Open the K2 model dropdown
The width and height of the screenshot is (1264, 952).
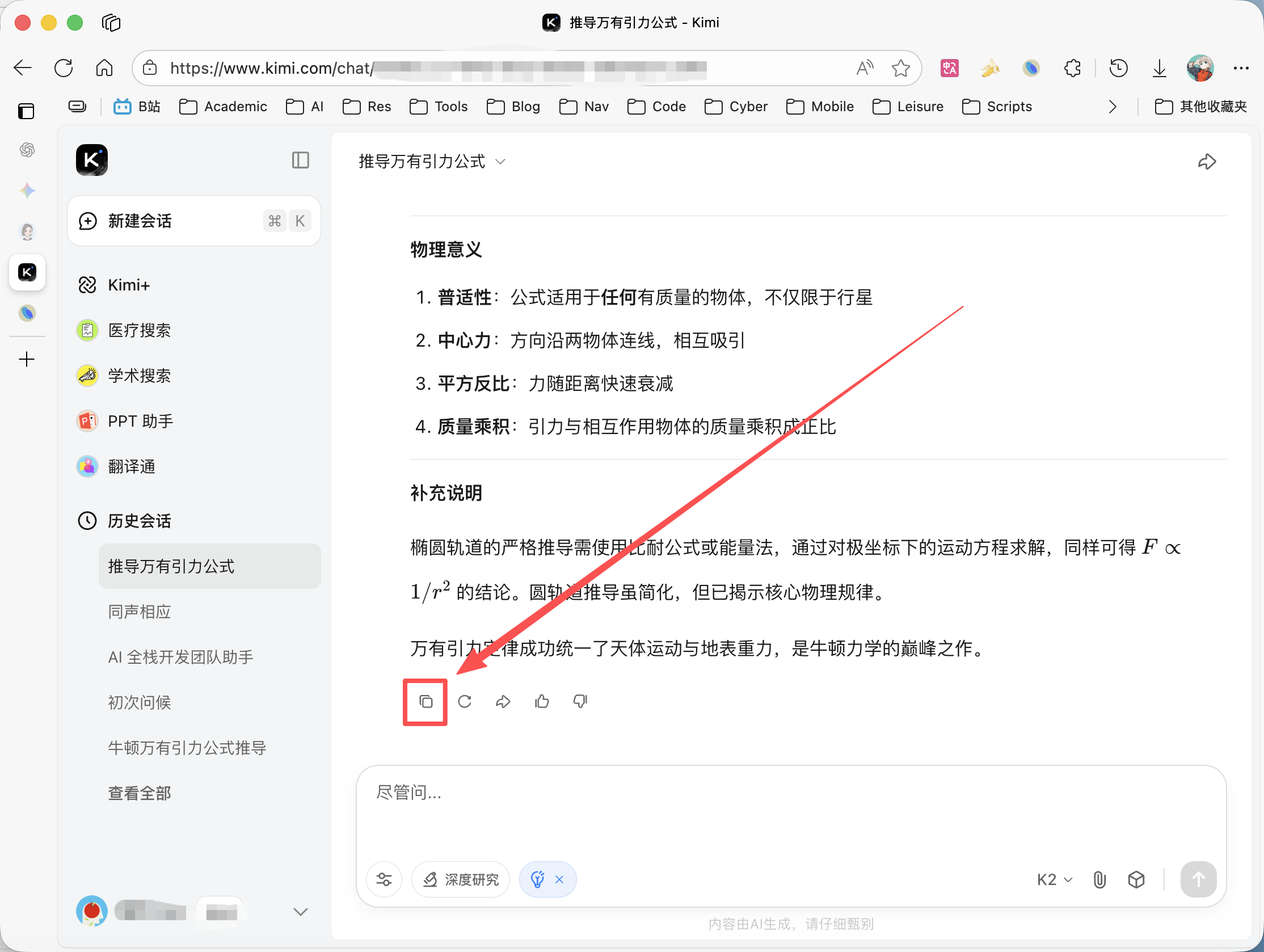click(1054, 879)
